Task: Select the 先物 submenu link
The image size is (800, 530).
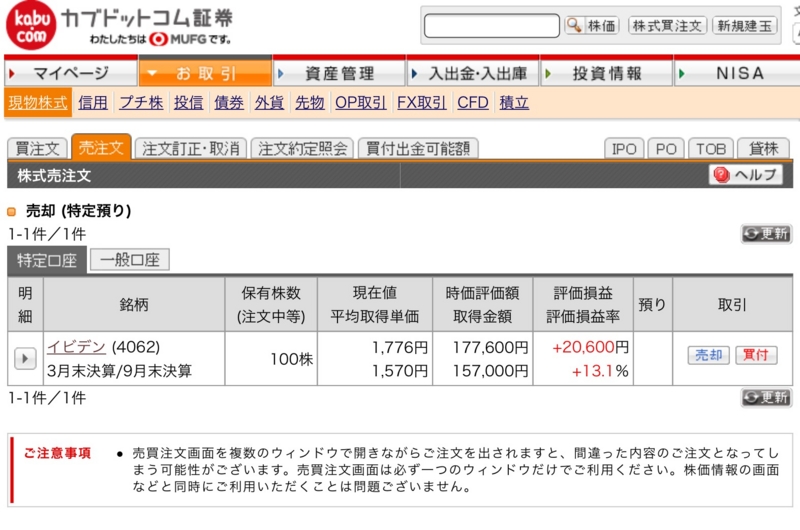Action: click(310, 103)
